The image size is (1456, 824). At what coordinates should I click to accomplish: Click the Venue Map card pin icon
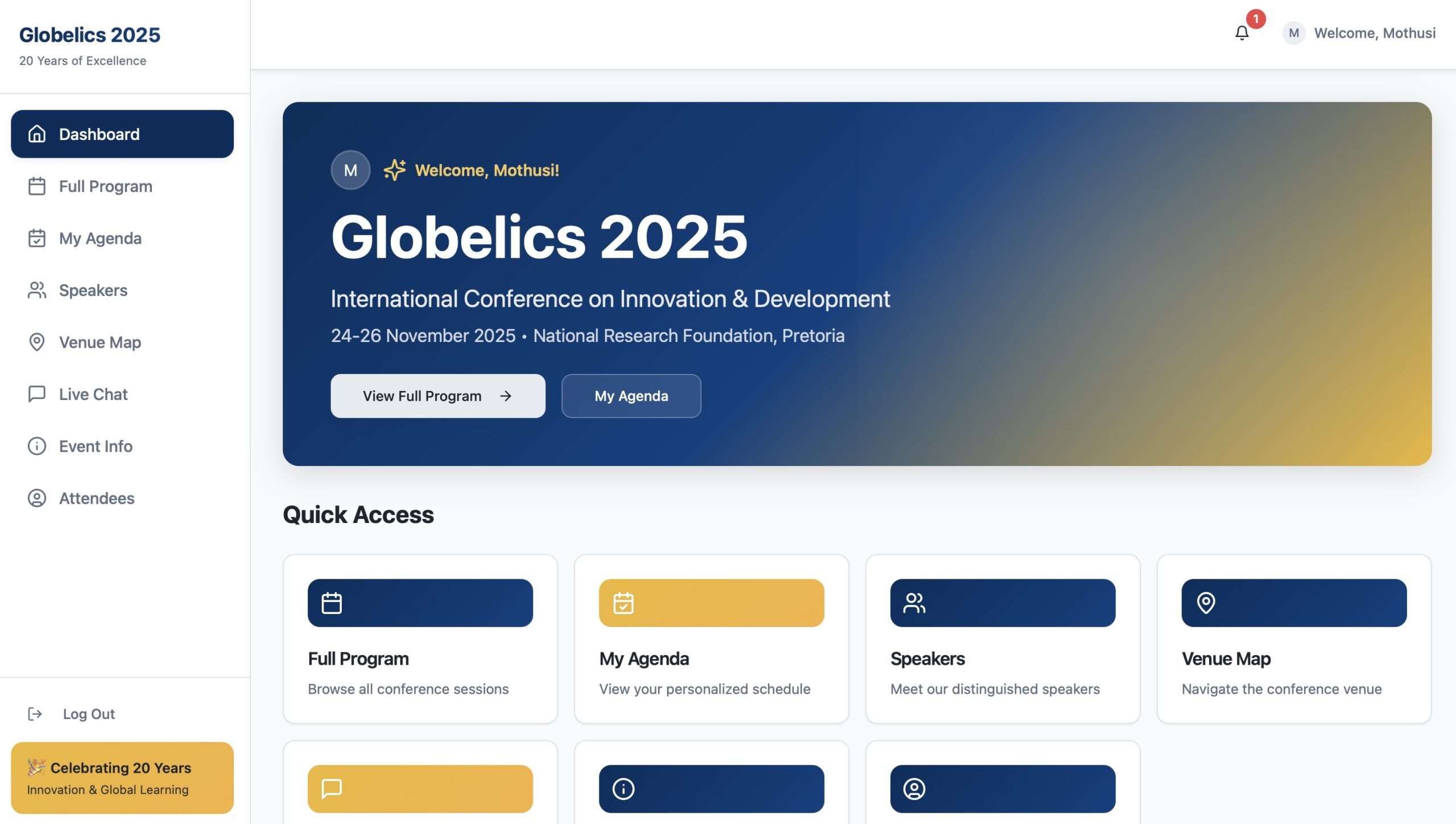(x=1206, y=603)
